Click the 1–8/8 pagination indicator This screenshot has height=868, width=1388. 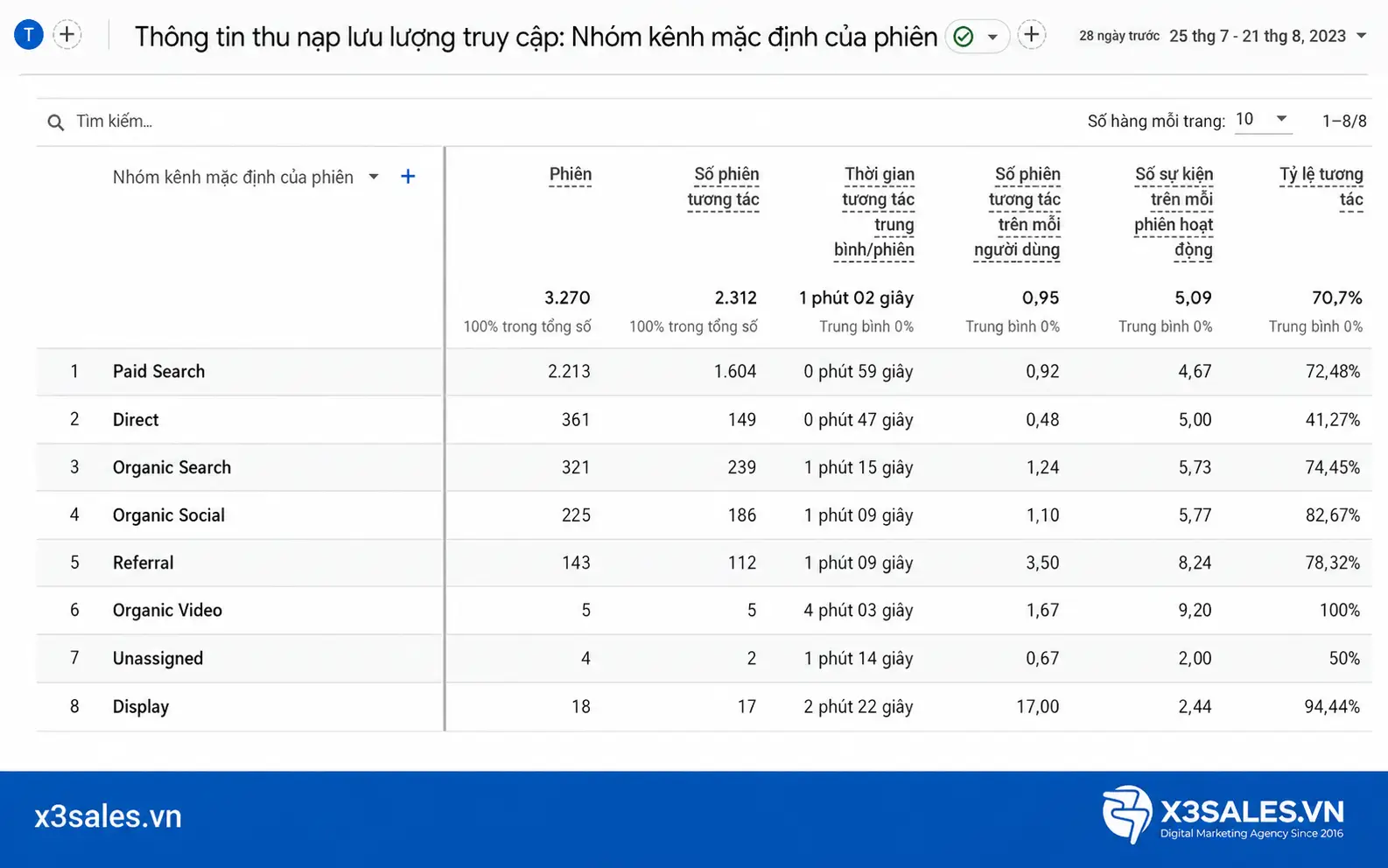pyautogui.click(x=1344, y=121)
